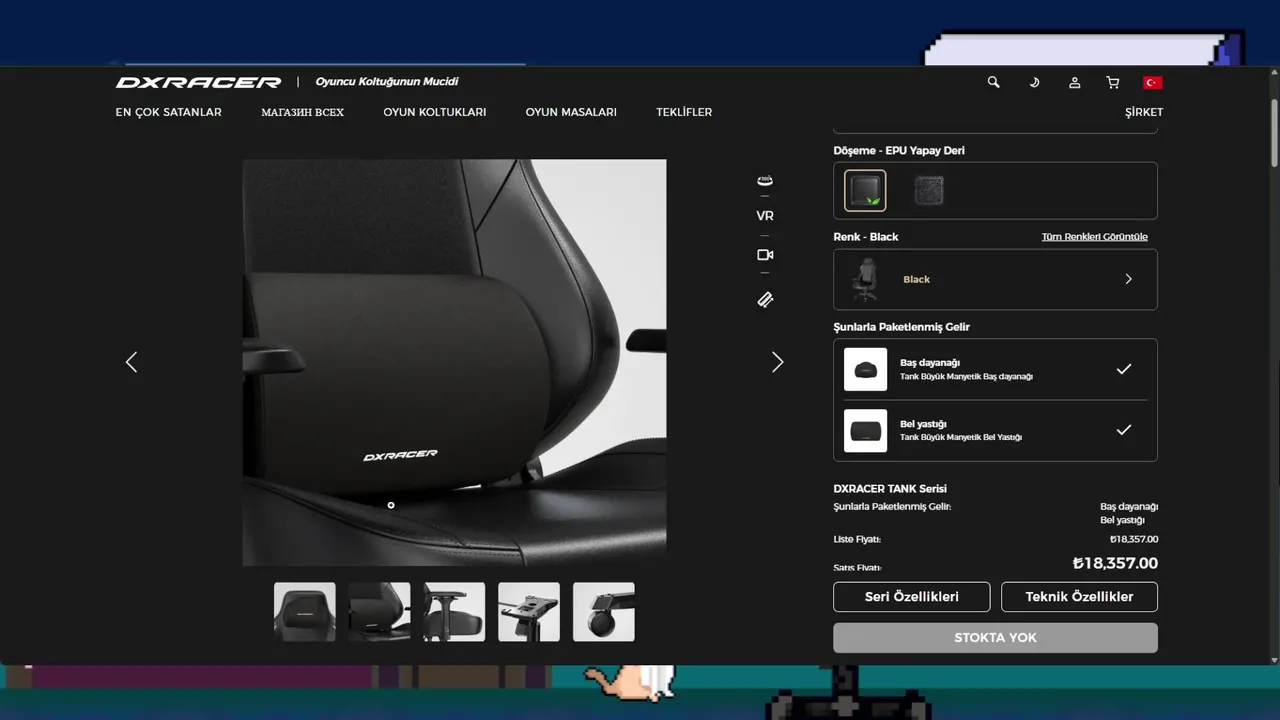Open МАГАЗИН ВСЕХ menu item
The height and width of the screenshot is (720, 1280).
(x=302, y=112)
